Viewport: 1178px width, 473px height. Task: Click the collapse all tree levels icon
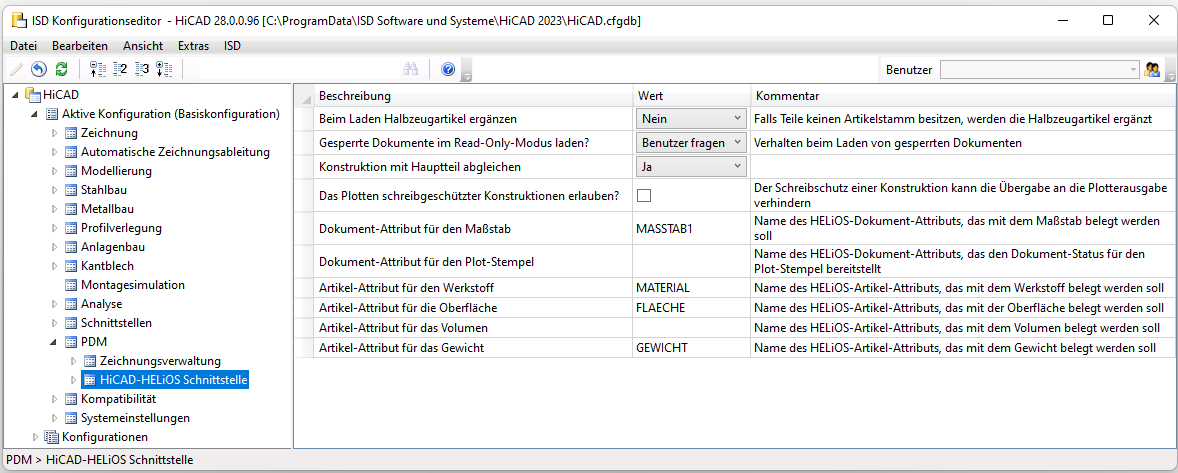97,69
